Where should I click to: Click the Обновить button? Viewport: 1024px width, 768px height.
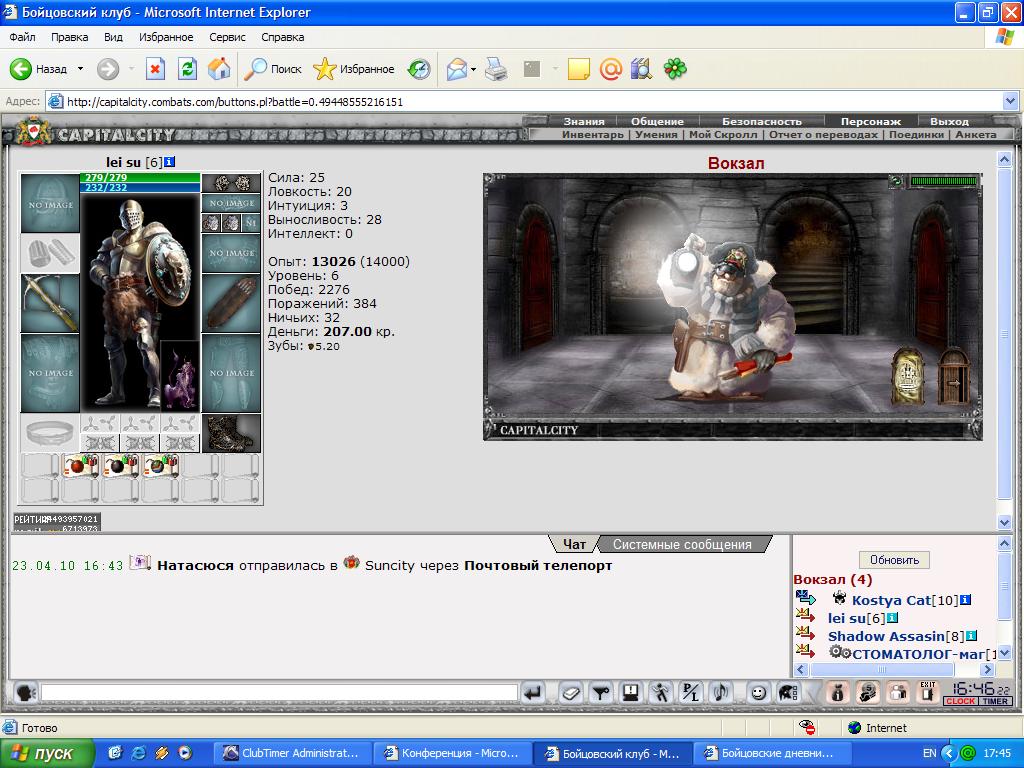point(894,560)
